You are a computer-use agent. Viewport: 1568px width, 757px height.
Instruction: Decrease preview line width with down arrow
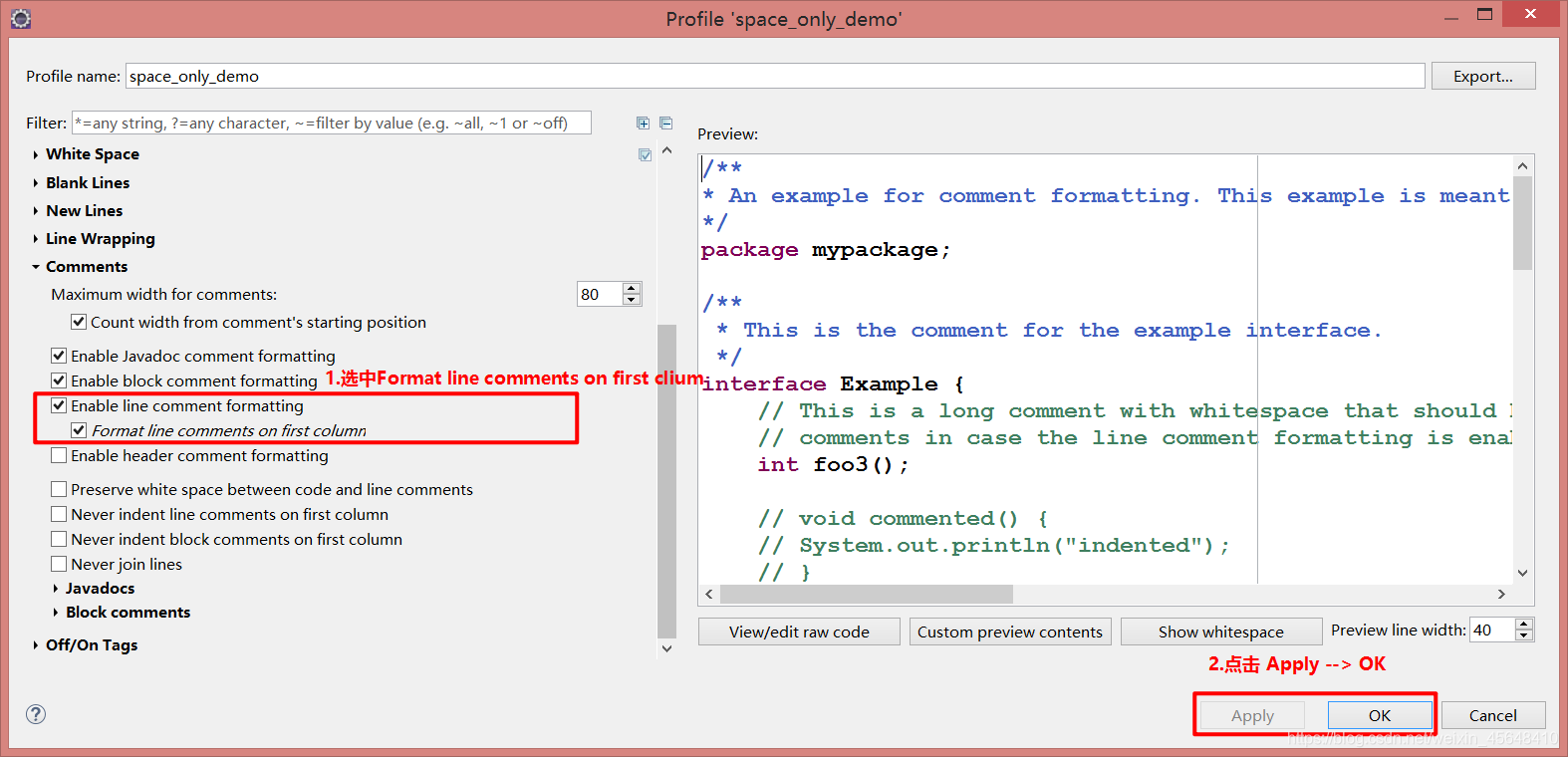click(1524, 635)
